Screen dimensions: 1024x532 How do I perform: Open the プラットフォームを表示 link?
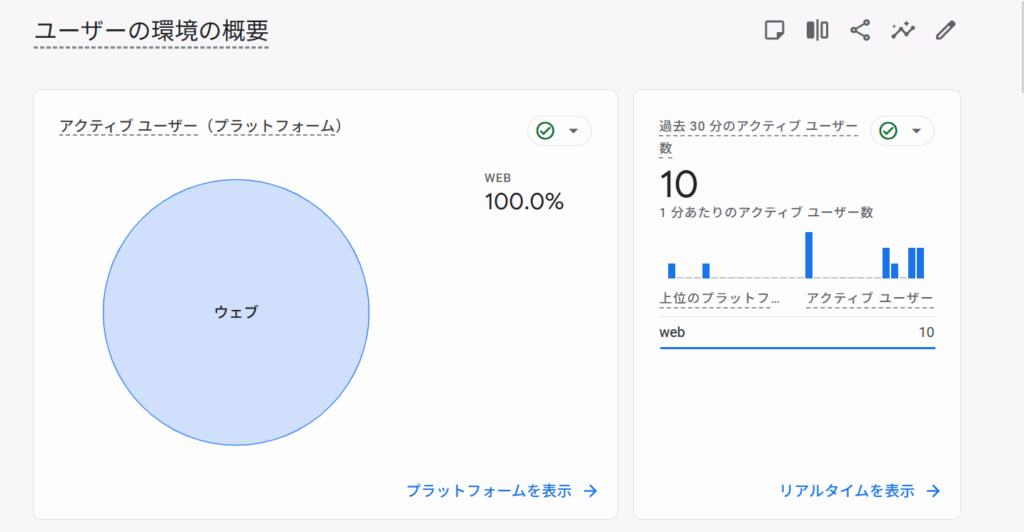click(x=489, y=491)
